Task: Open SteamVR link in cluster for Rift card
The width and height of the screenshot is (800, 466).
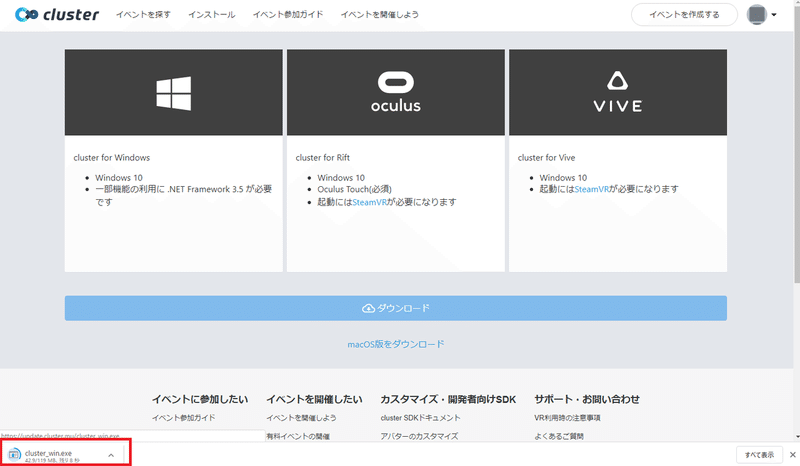Action: [369, 202]
